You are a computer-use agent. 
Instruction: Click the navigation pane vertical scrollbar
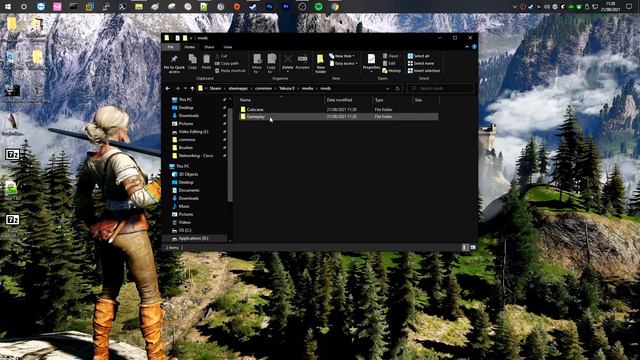pos(230,154)
